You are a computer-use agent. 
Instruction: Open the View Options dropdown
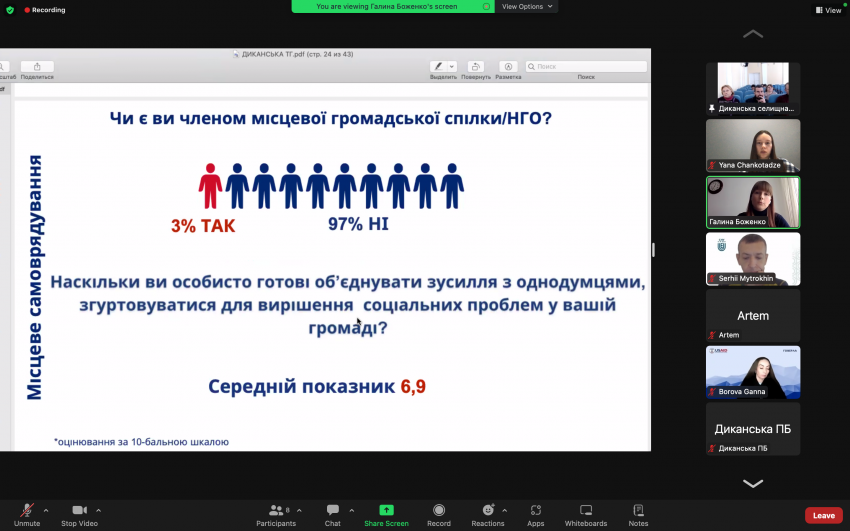pyautogui.click(x=526, y=7)
